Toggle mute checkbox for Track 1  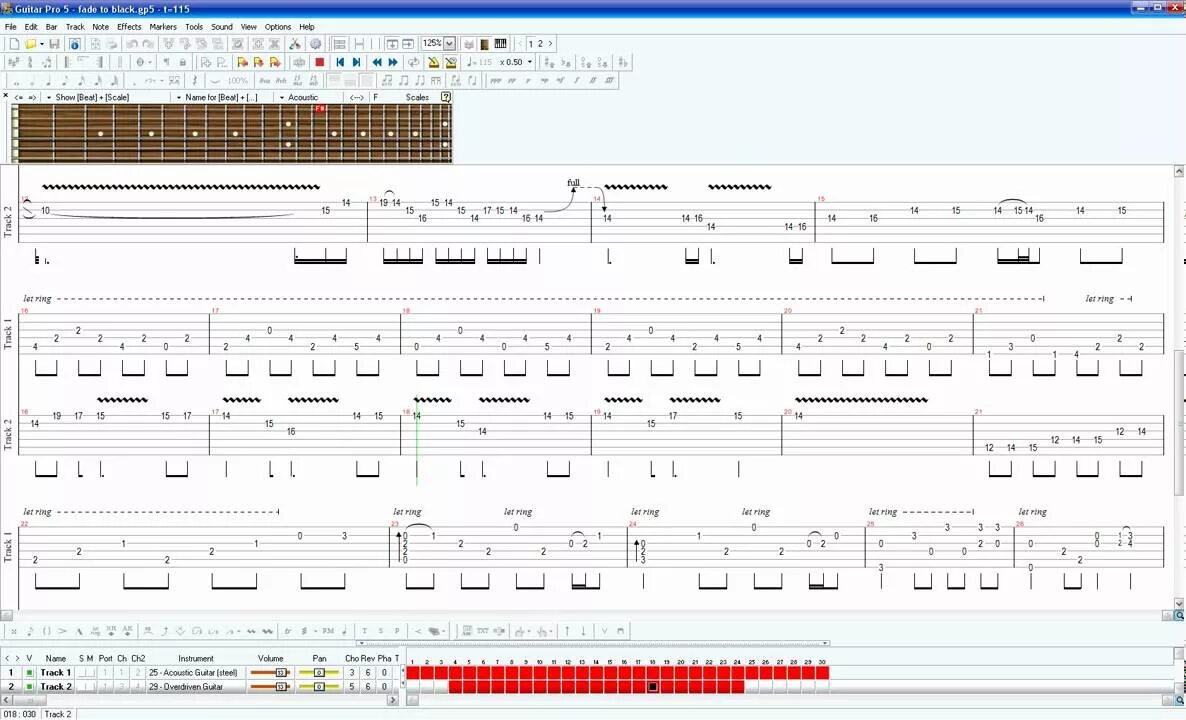[x=91, y=672]
